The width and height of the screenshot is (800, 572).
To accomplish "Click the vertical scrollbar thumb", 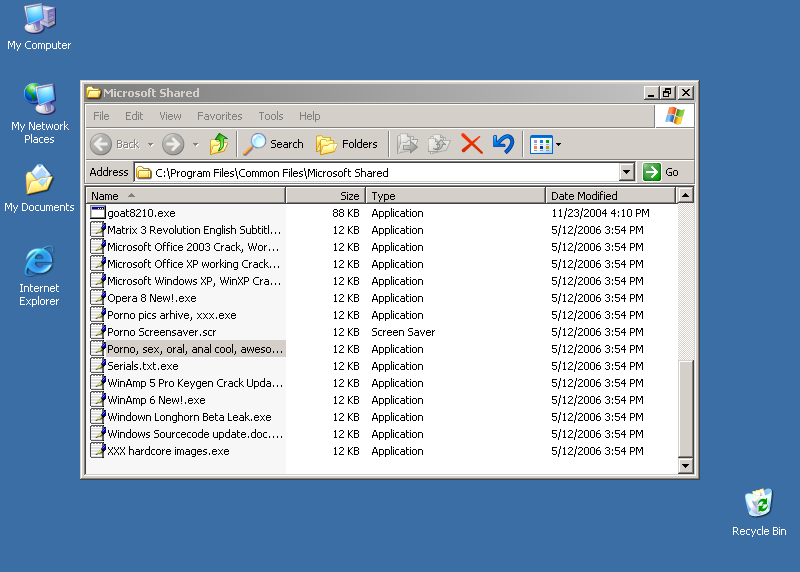I will 686,408.
